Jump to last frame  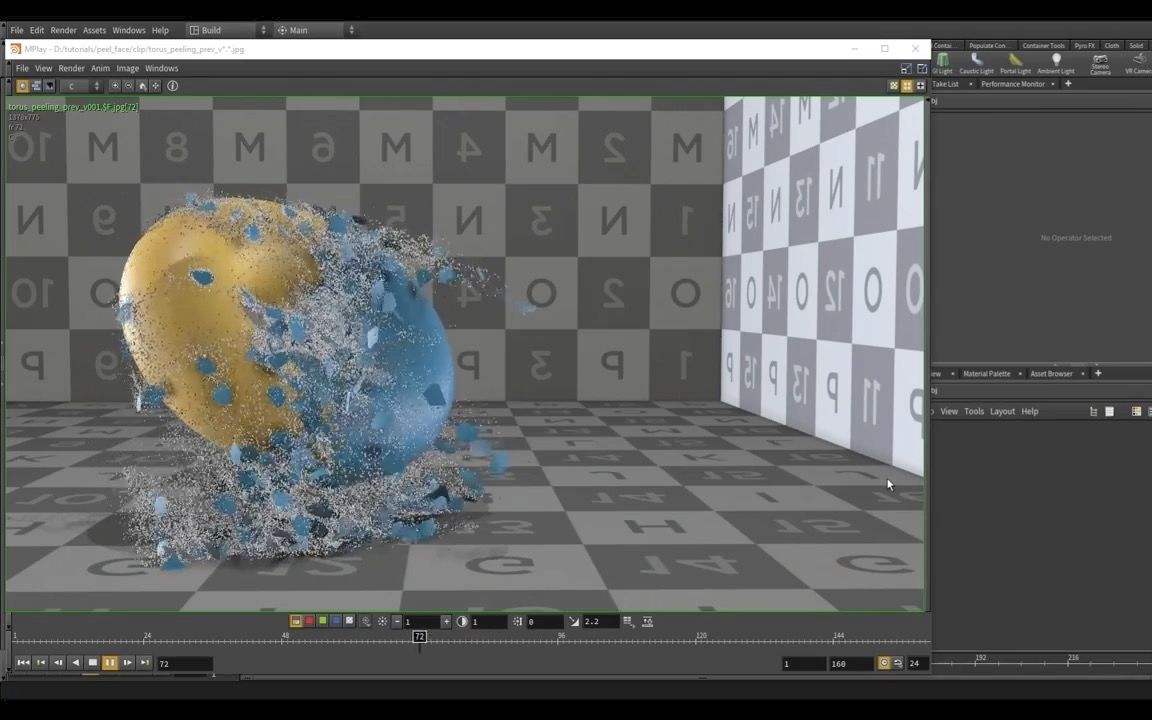[x=145, y=663]
